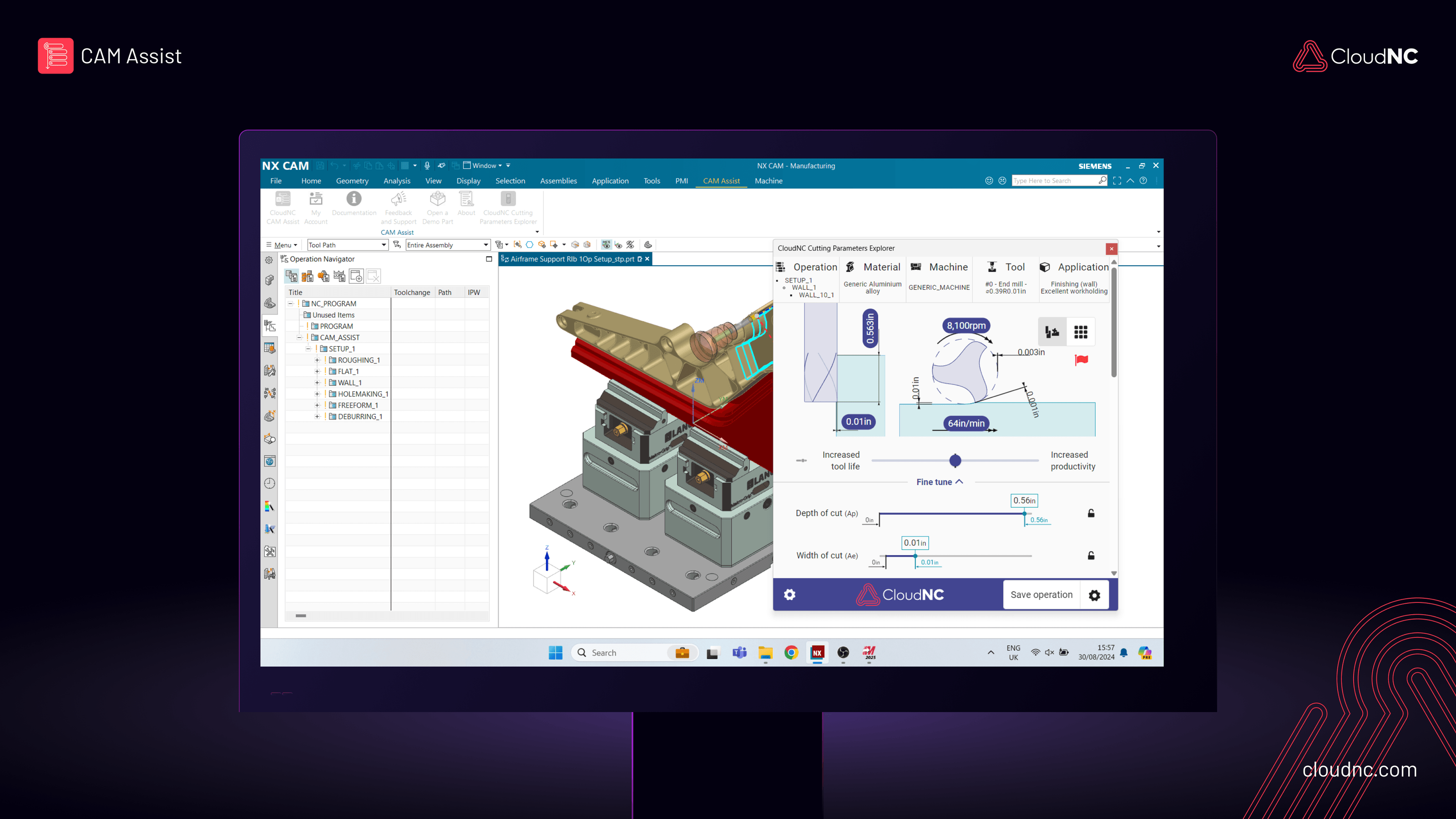Image resolution: width=1456 pixels, height=819 pixels.
Task: Click the tool life versus productivity slider handle
Action: pyautogui.click(x=955, y=460)
